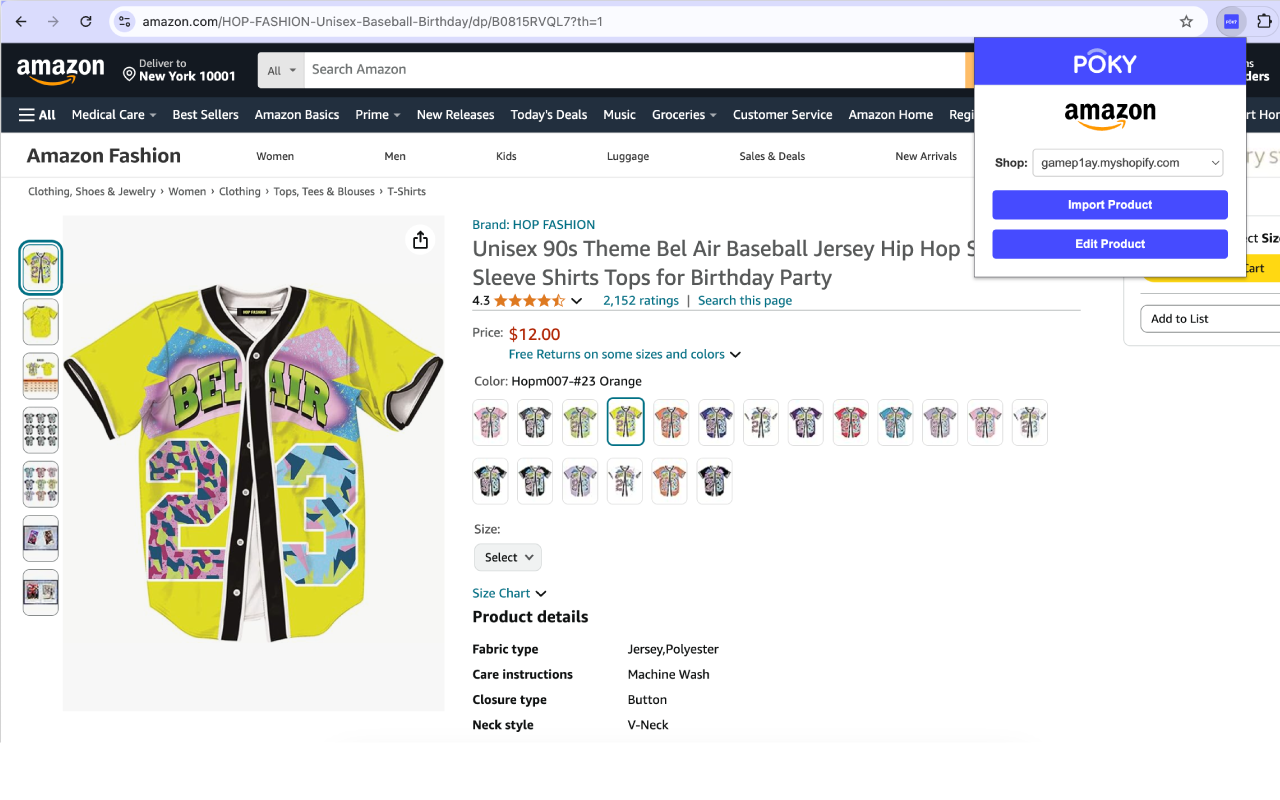Click the Import Product button

click(1109, 205)
